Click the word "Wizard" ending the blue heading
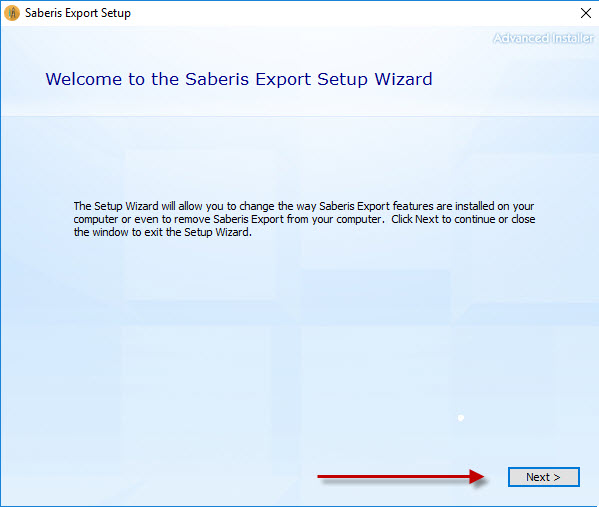The width and height of the screenshot is (599, 507). click(x=403, y=79)
